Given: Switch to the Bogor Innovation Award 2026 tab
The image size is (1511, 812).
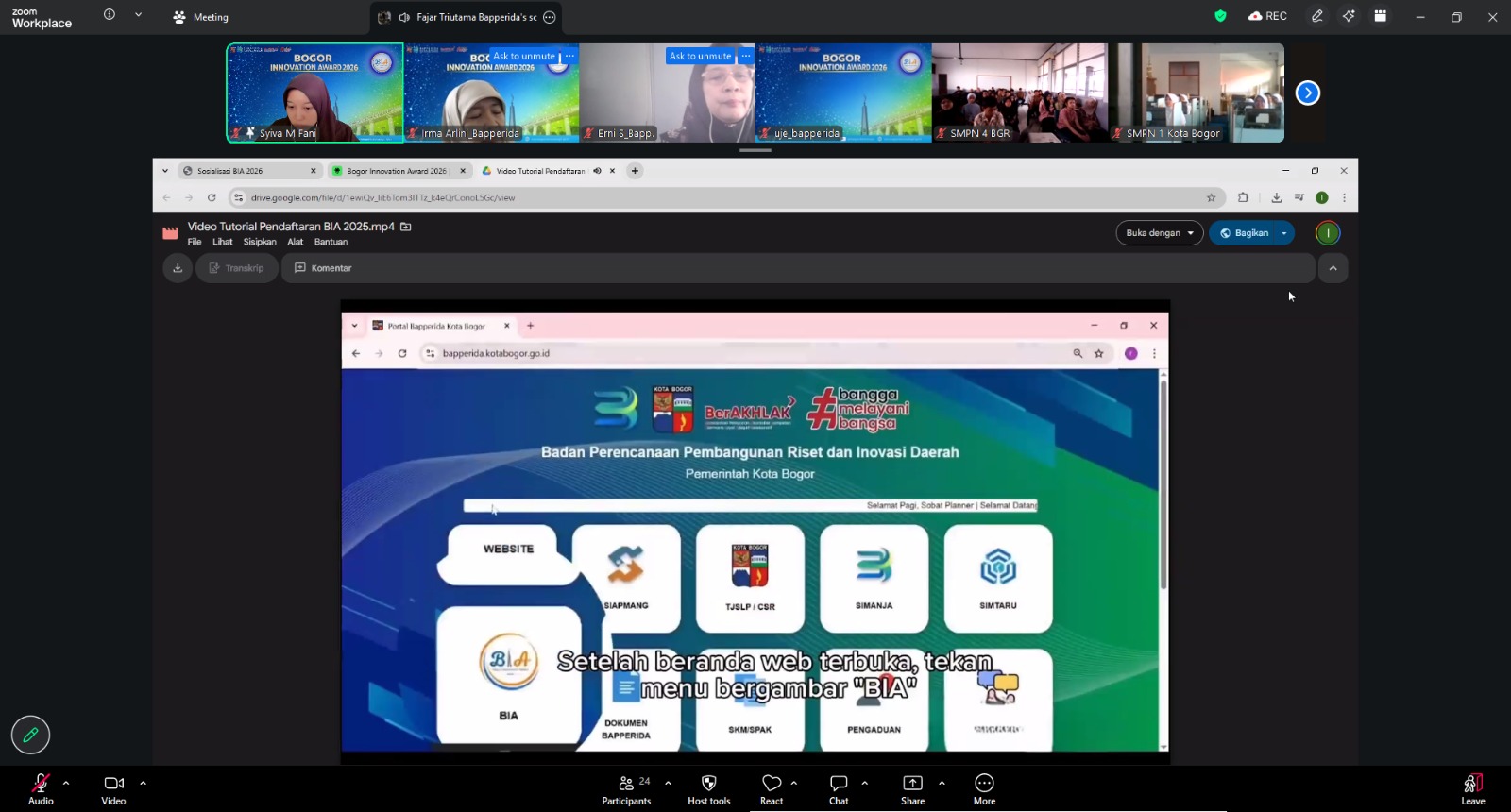Looking at the screenshot, I should point(397,171).
